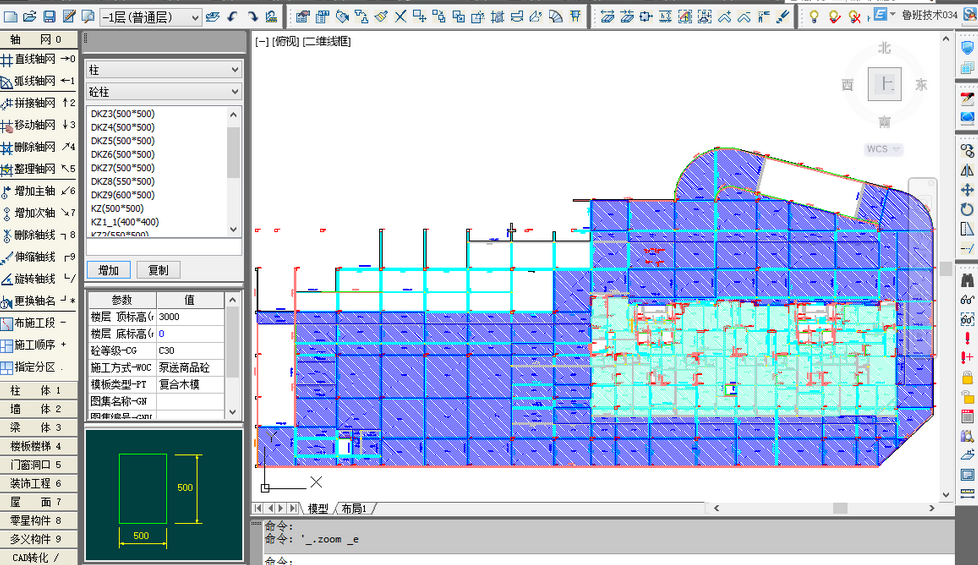
Task: Switch to the 布局1 tab
Action: pyautogui.click(x=354, y=509)
